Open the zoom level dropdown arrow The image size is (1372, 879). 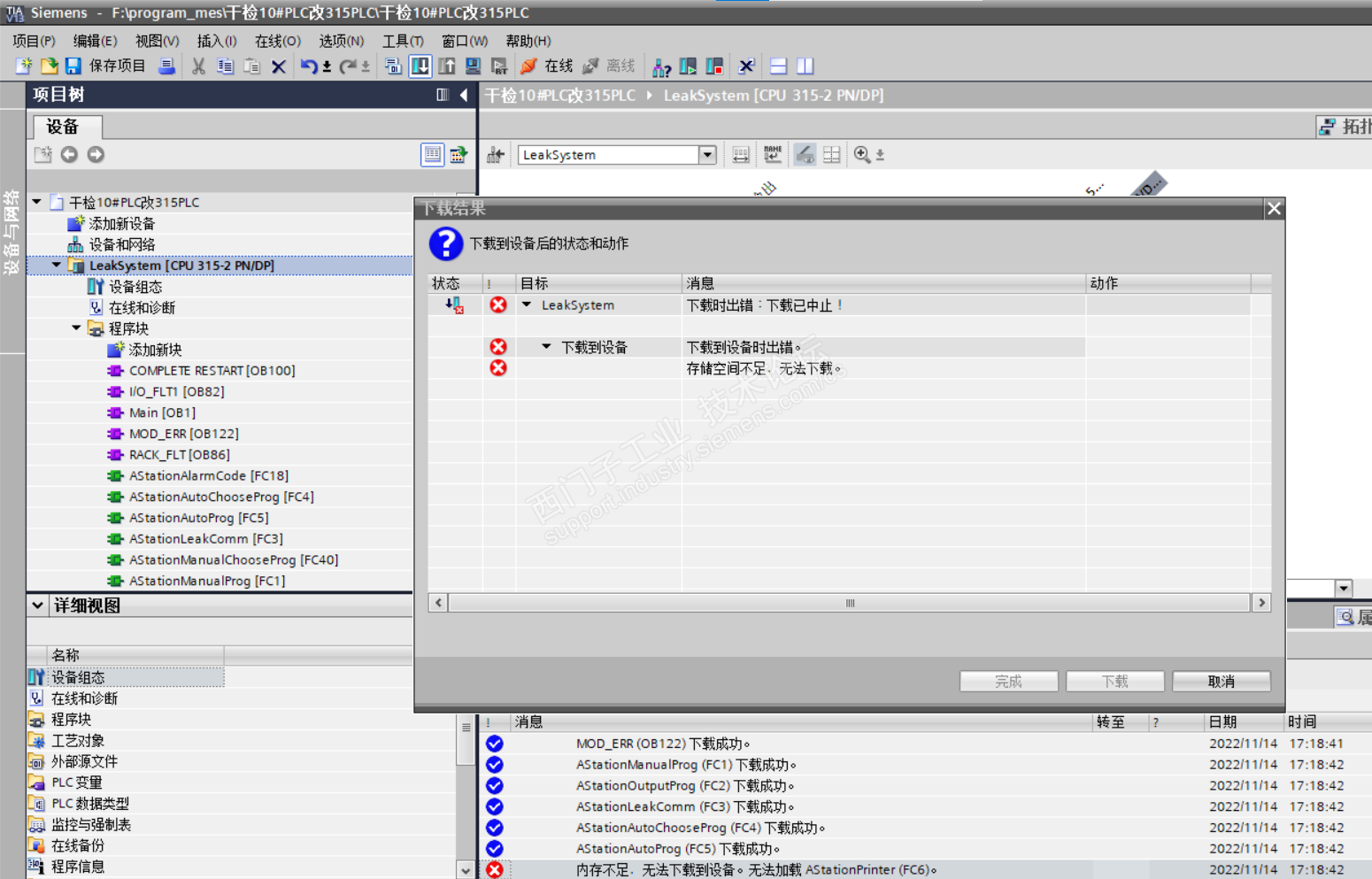tap(880, 156)
